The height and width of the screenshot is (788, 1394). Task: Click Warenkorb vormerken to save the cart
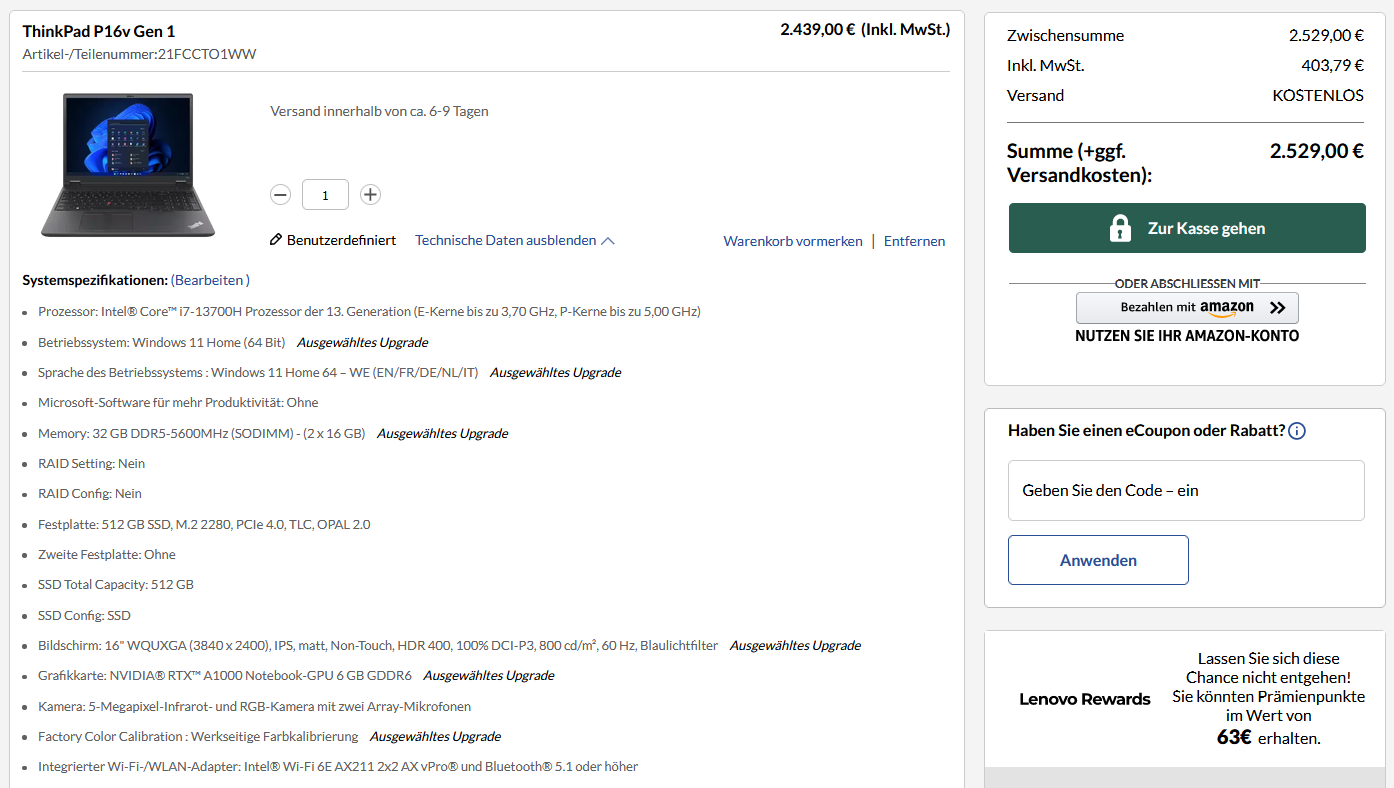point(792,240)
